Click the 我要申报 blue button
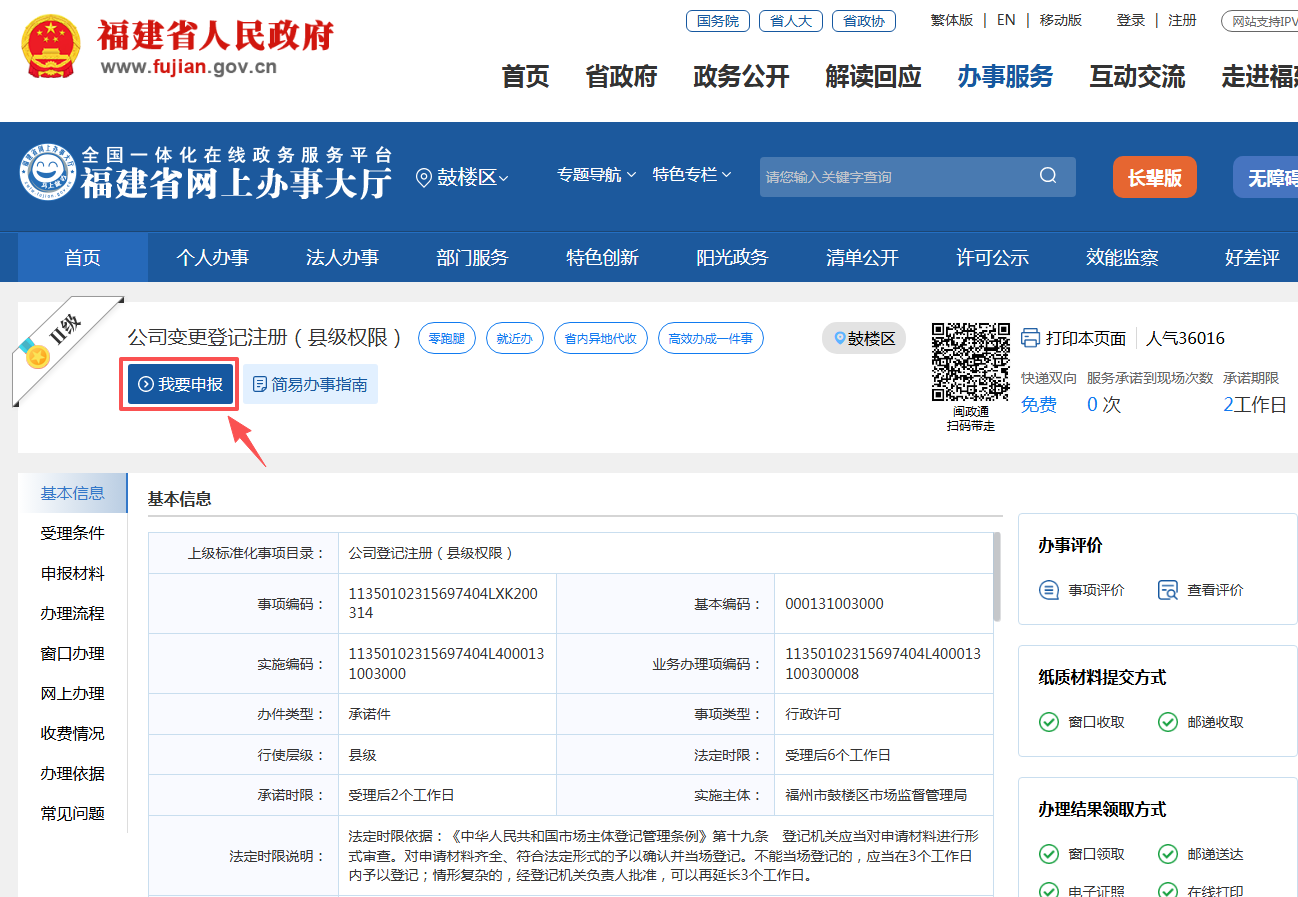The image size is (1298, 897). 178,384
